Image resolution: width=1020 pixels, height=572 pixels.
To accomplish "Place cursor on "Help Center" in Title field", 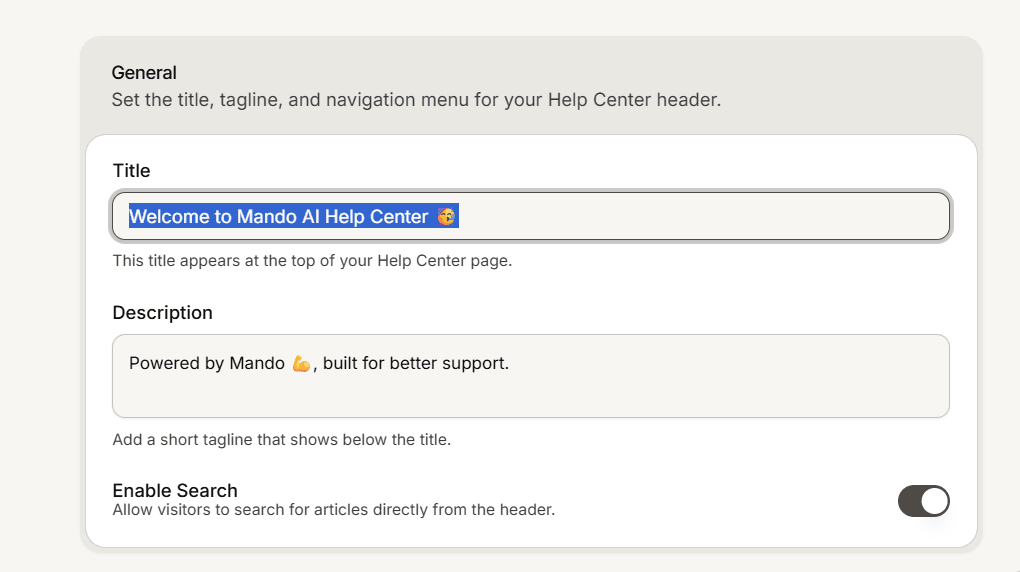I will (376, 216).
